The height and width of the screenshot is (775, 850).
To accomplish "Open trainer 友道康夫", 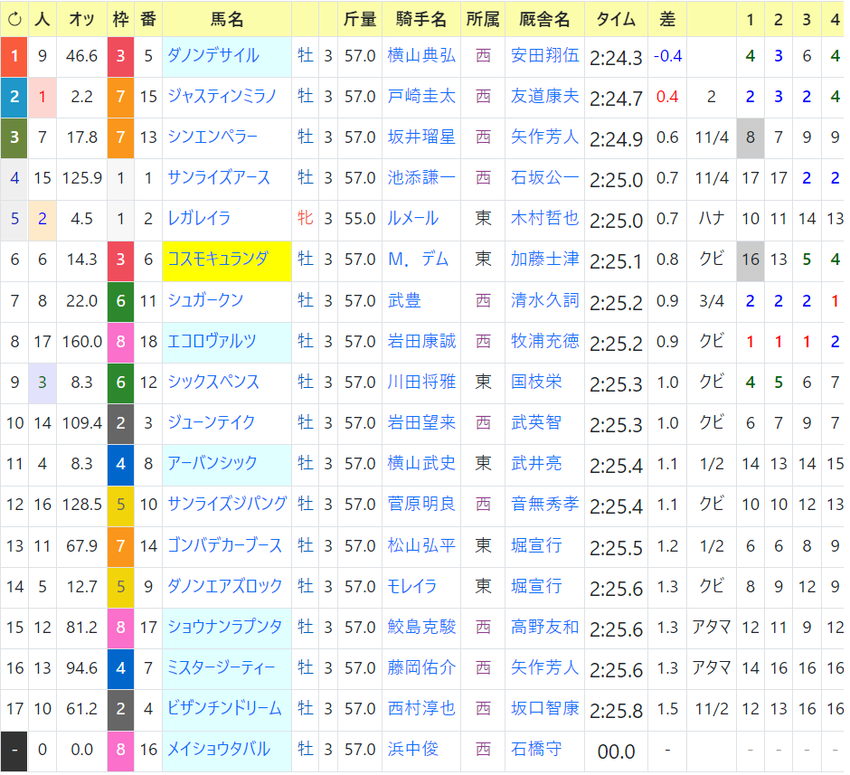I will pos(545,96).
